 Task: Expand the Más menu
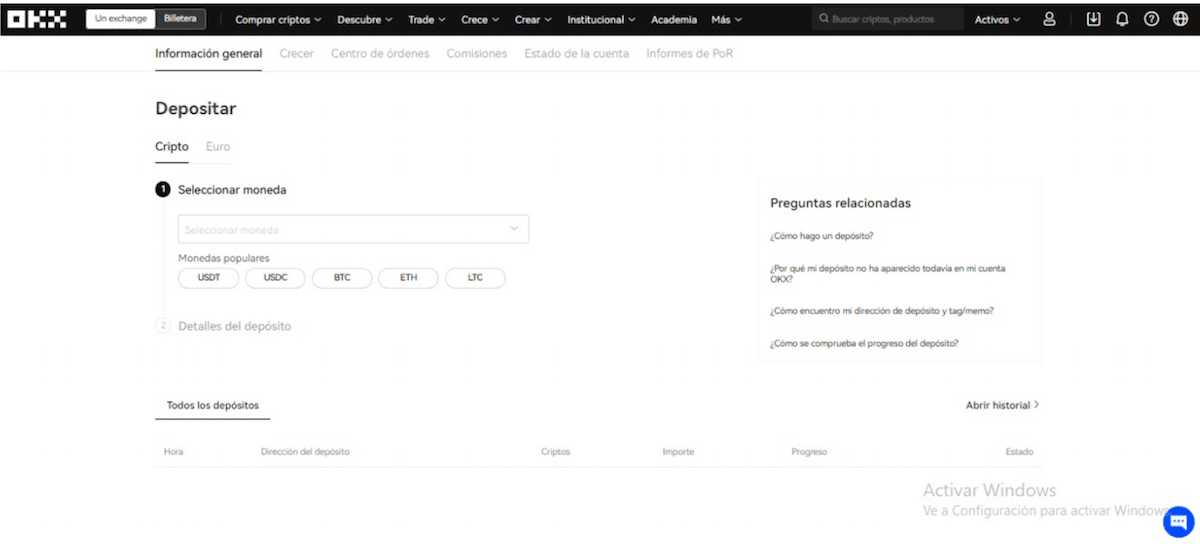(x=727, y=20)
